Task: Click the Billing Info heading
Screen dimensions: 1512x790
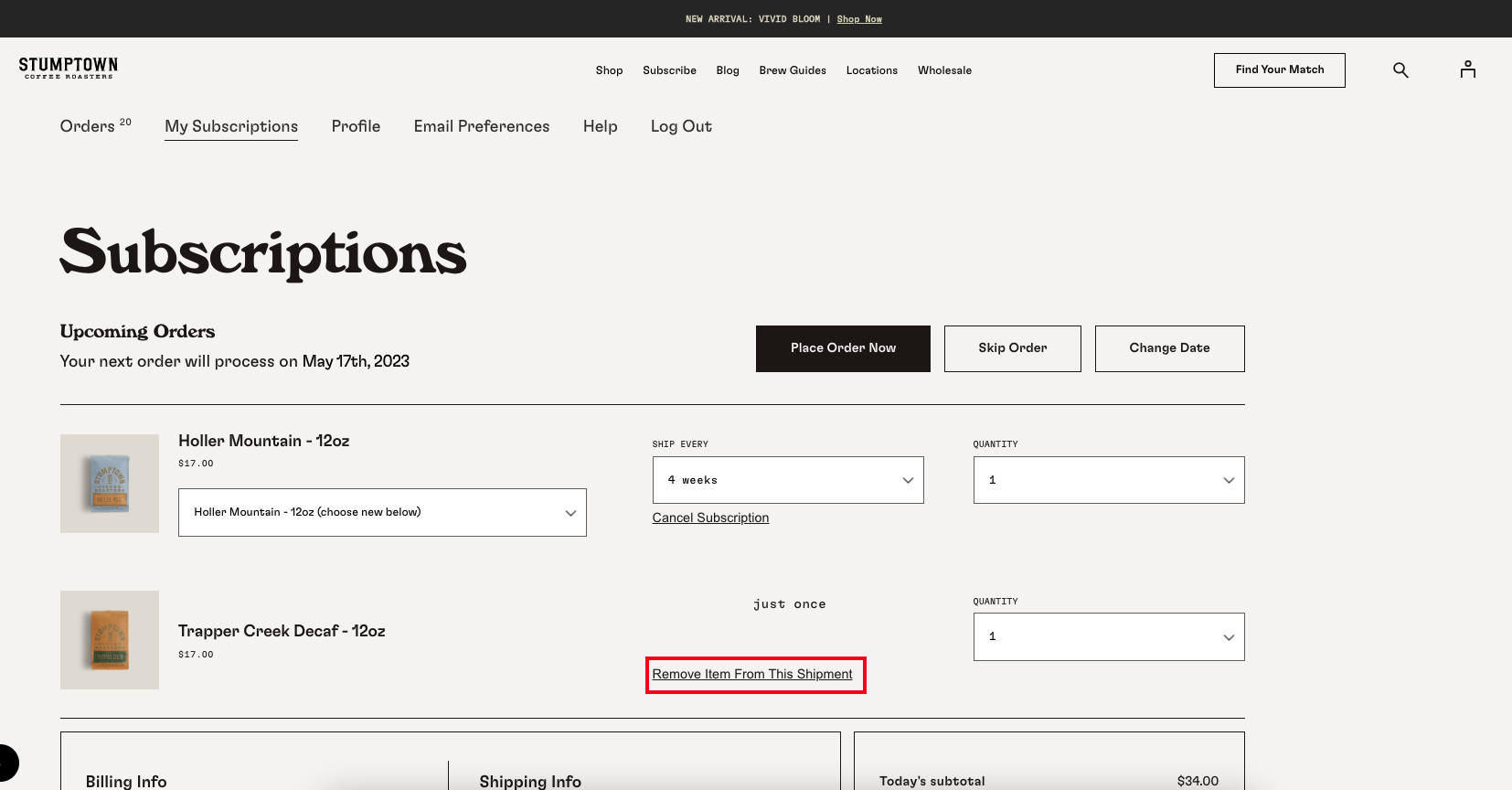Action: point(126,781)
